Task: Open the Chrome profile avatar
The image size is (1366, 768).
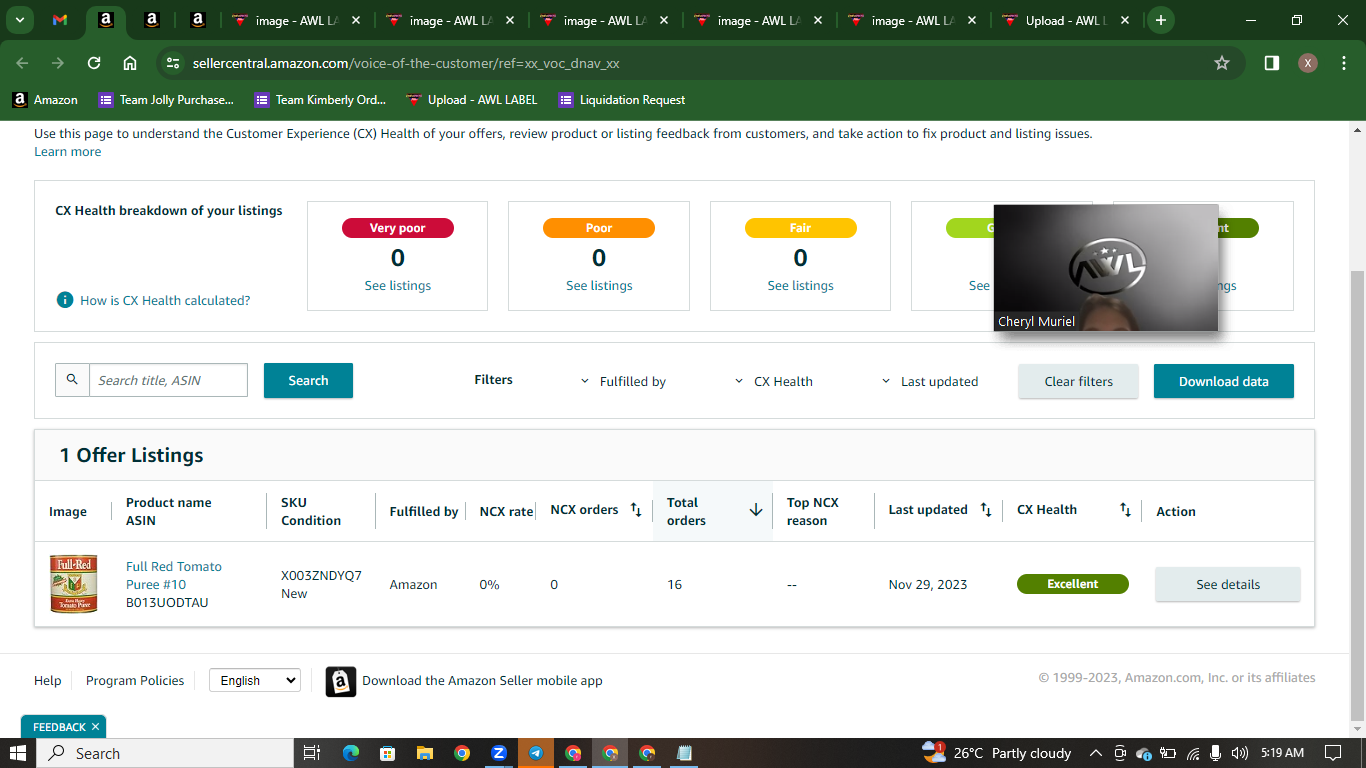Action: pos(1308,63)
